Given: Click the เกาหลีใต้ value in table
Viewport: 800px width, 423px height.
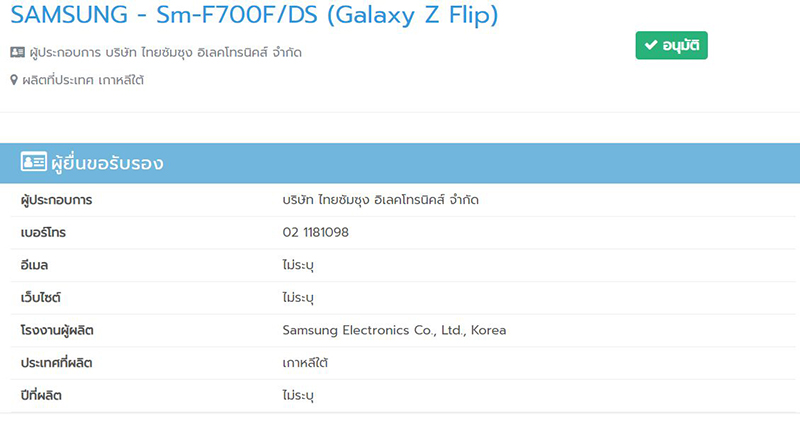Looking at the screenshot, I should pos(305,363).
